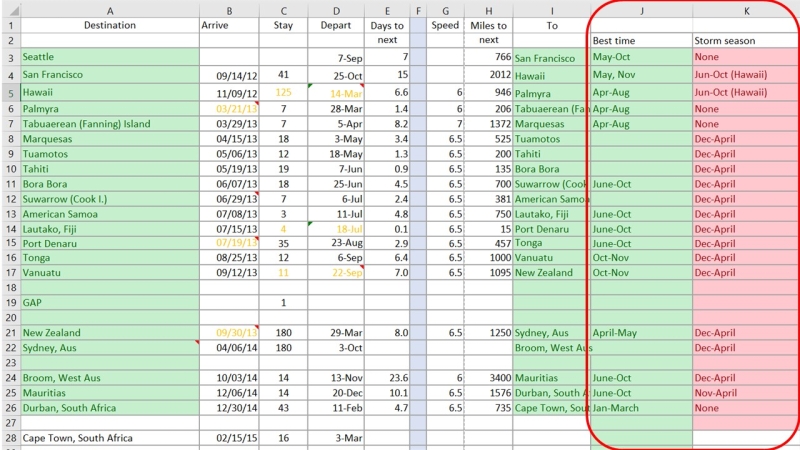Select 'Cape Town, South Africa' cell in column A
The height and width of the screenshot is (450, 800).
click(110, 438)
